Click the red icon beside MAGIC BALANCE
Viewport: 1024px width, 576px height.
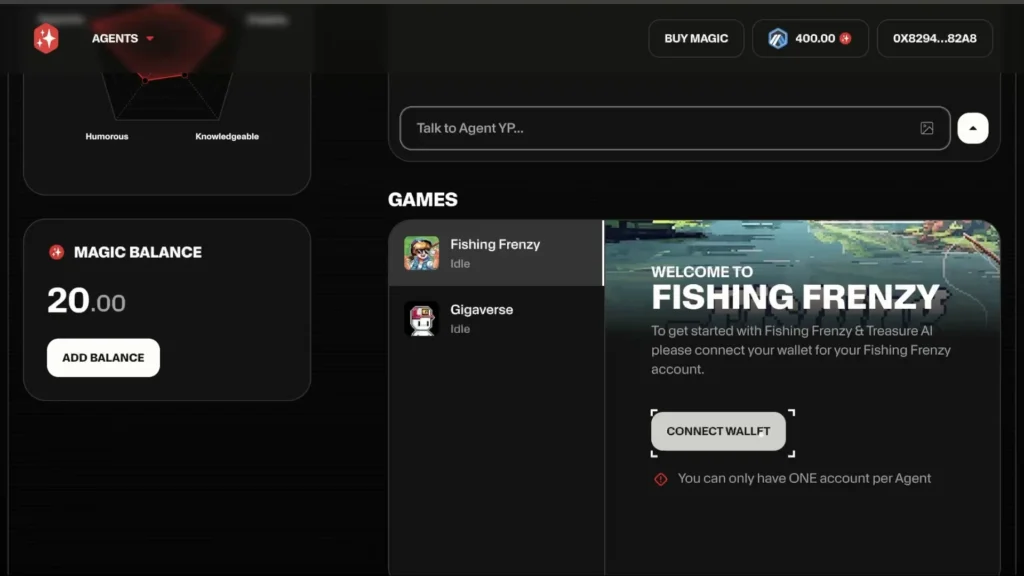tap(57, 252)
